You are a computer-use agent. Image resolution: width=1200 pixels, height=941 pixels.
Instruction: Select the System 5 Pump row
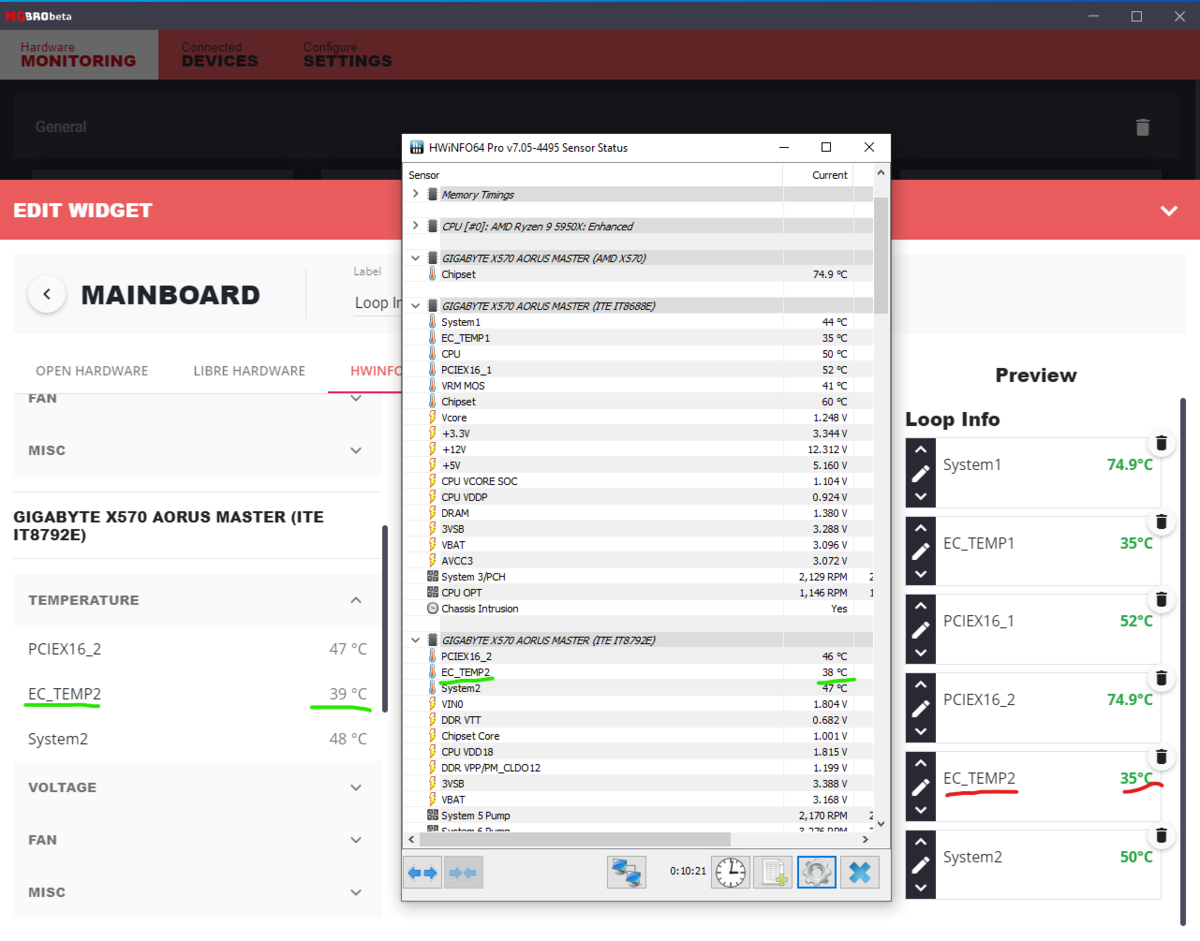[x=638, y=816]
